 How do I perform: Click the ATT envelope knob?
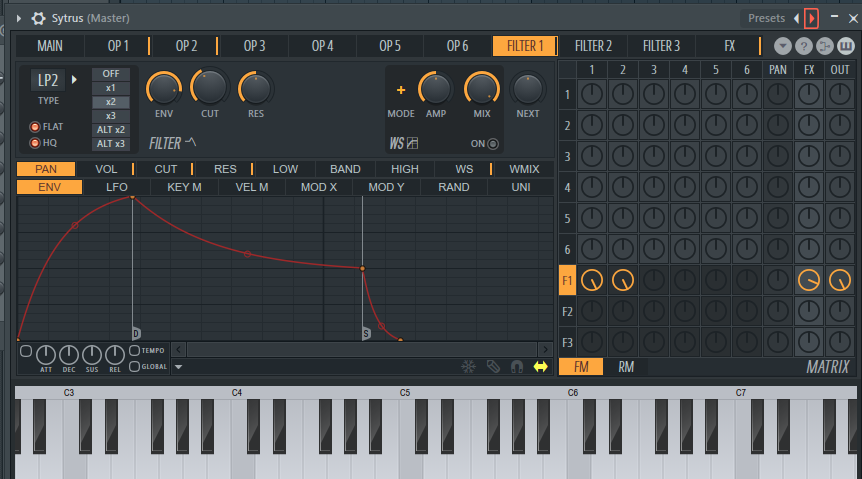[46, 355]
